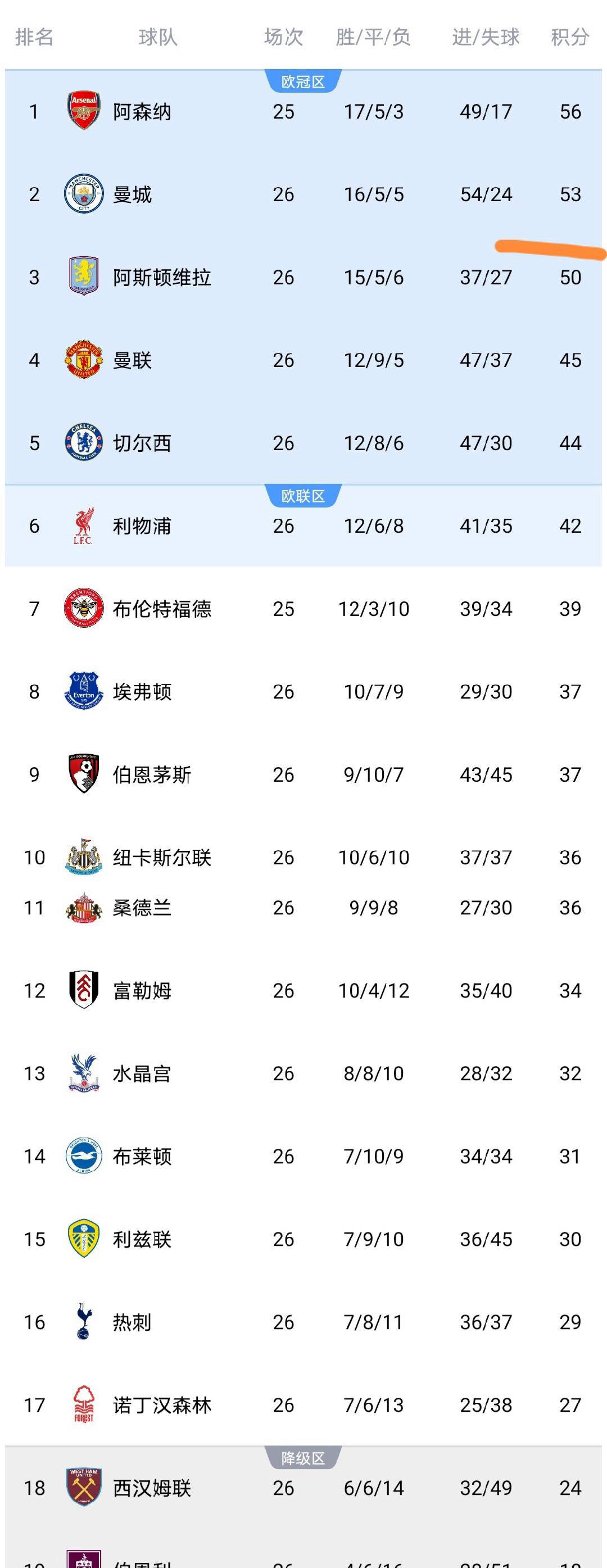Select the Aston Villa crest icon
The height and width of the screenshot is (1568, 607).
83,277
